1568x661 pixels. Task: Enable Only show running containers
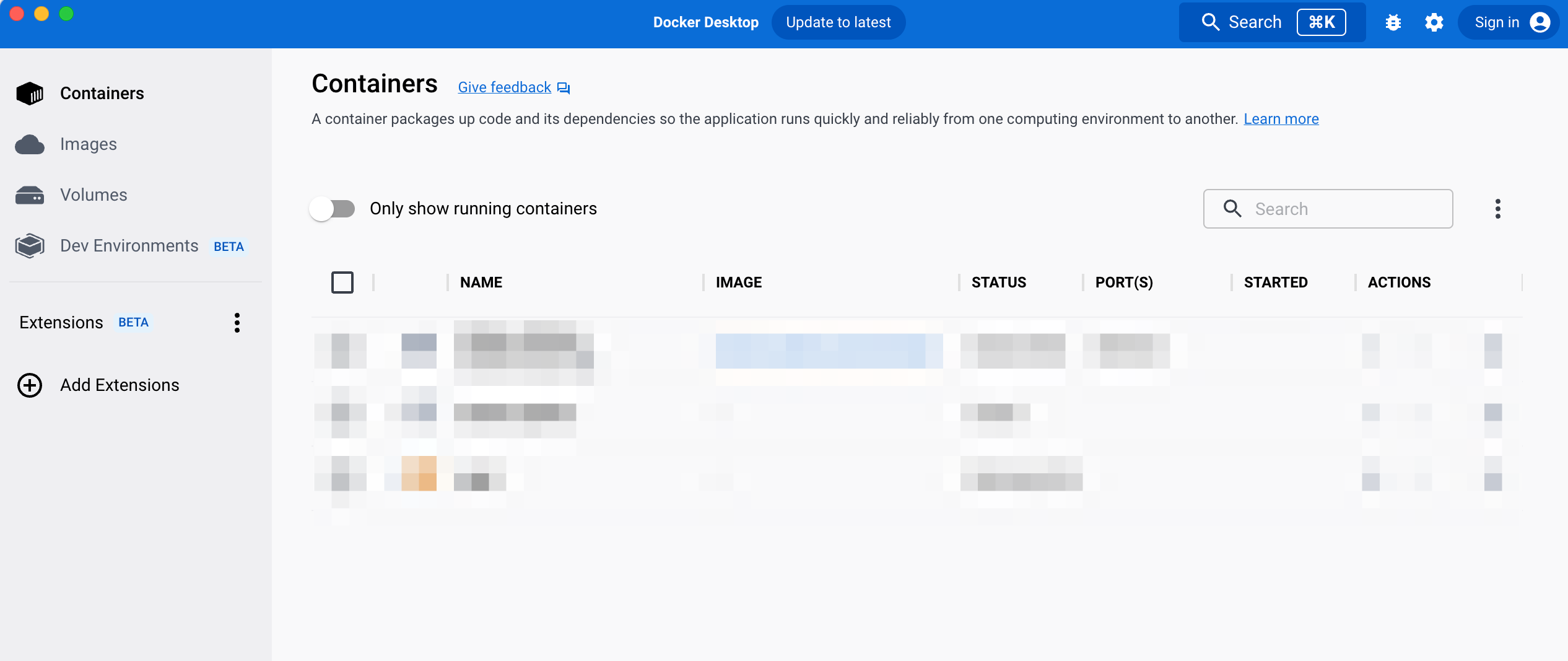332,209
